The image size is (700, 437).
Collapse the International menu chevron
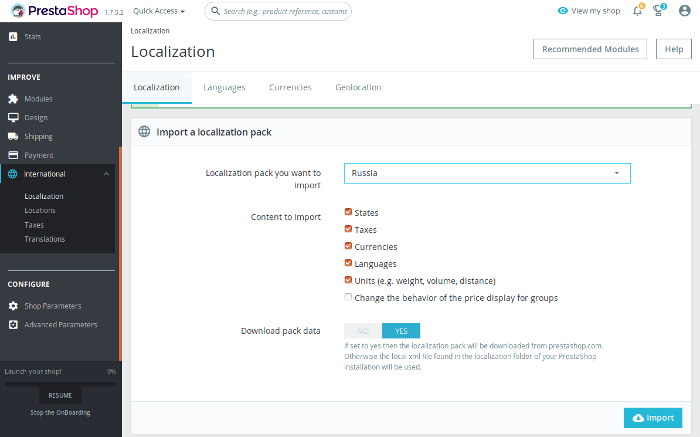(106, 174)
